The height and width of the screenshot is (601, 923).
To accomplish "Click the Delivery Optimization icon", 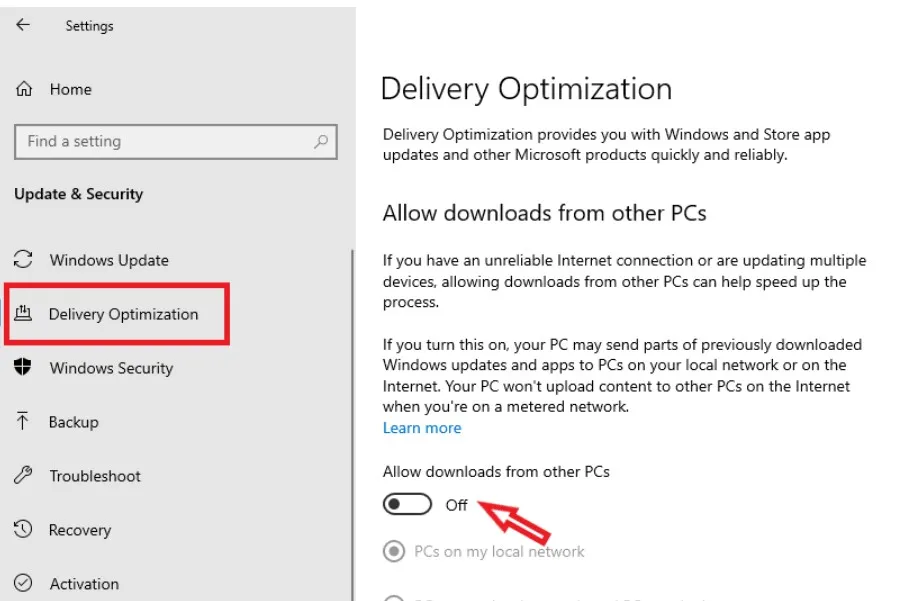I will coord(24,314).
